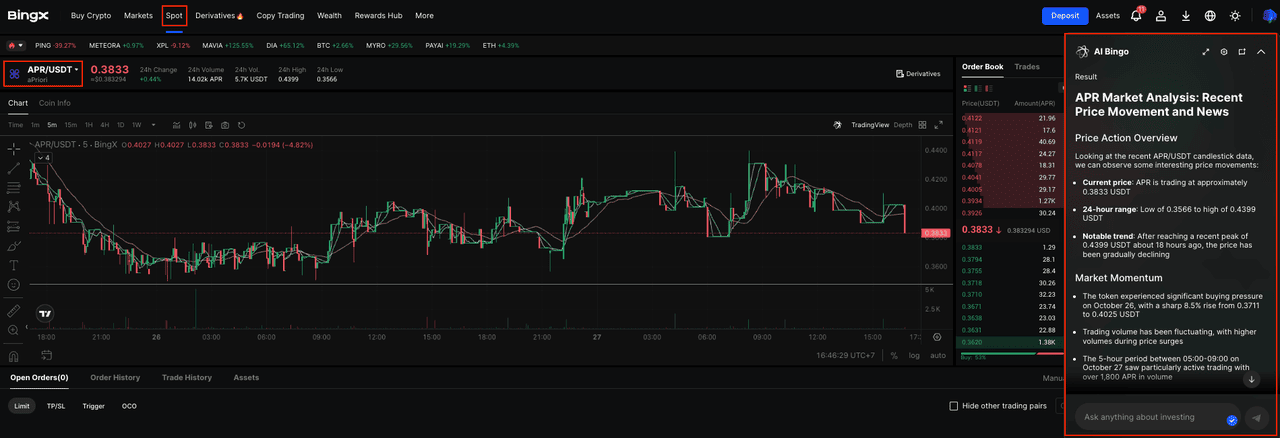Toggle light theme with sun icon
This screenshot has width=1280, height=438.
point(1235,16)
